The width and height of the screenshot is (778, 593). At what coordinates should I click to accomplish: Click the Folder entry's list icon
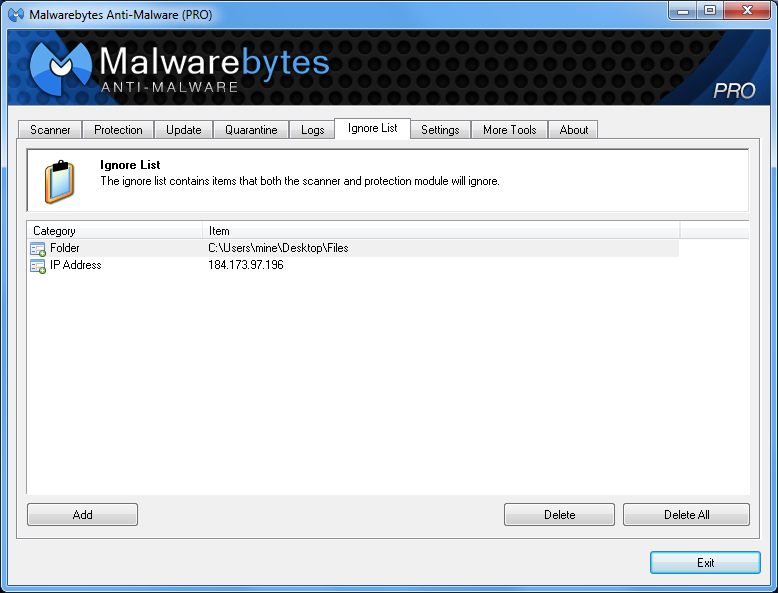pos(38,249)
